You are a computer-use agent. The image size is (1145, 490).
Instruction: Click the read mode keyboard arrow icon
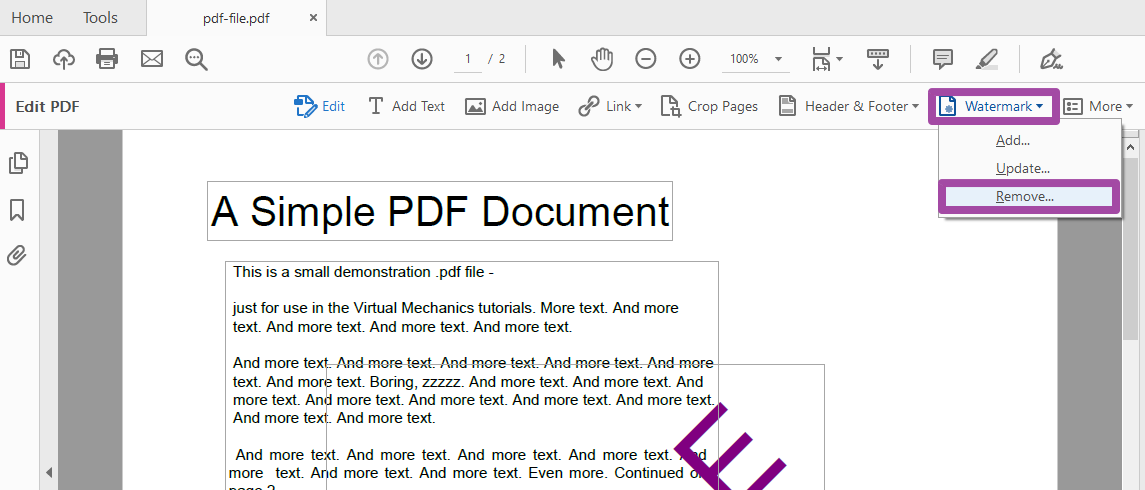(x=878, y=58)
